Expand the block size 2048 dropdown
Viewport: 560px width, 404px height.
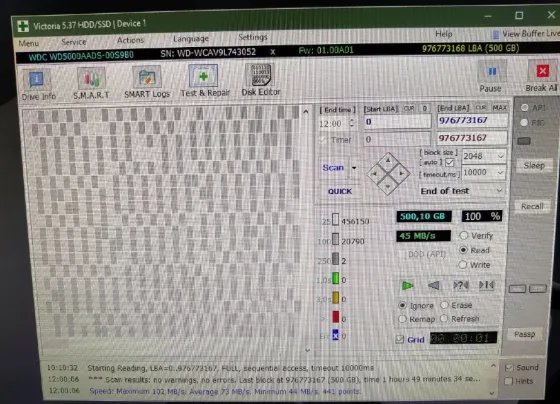[500, 156]
